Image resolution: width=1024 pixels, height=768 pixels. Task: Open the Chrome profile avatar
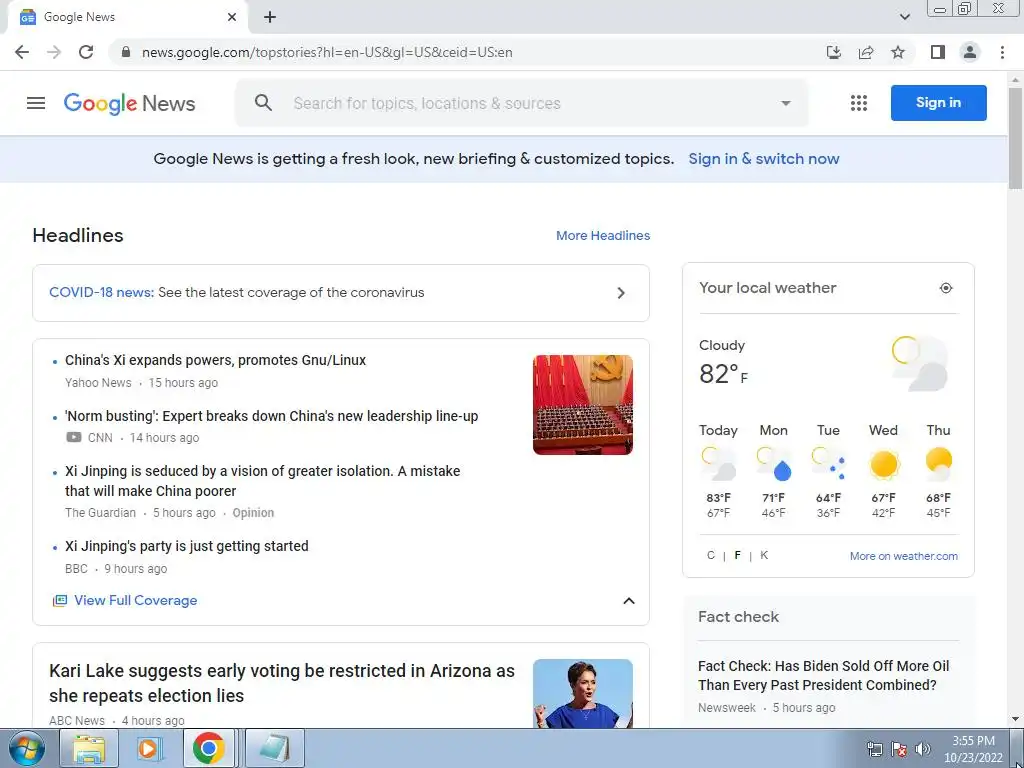pyautogui.click(x=970, y=52)
